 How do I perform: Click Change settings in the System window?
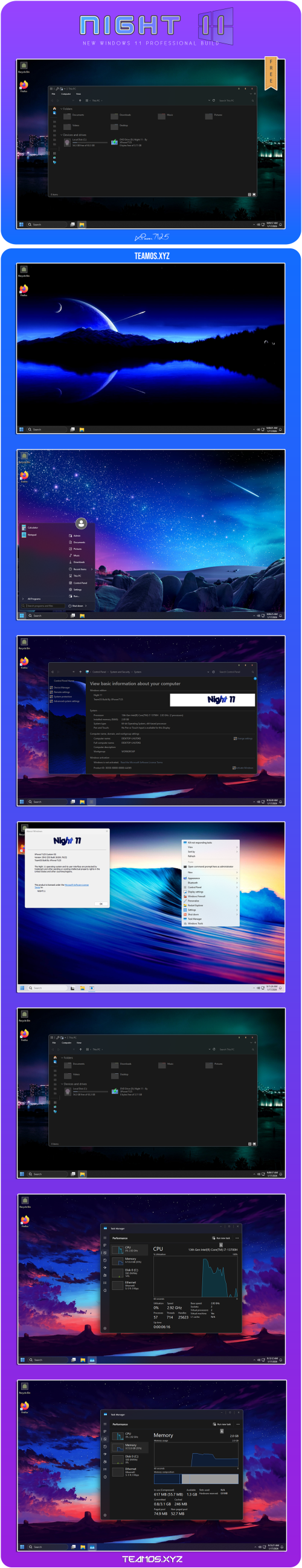tap(243, 738)
